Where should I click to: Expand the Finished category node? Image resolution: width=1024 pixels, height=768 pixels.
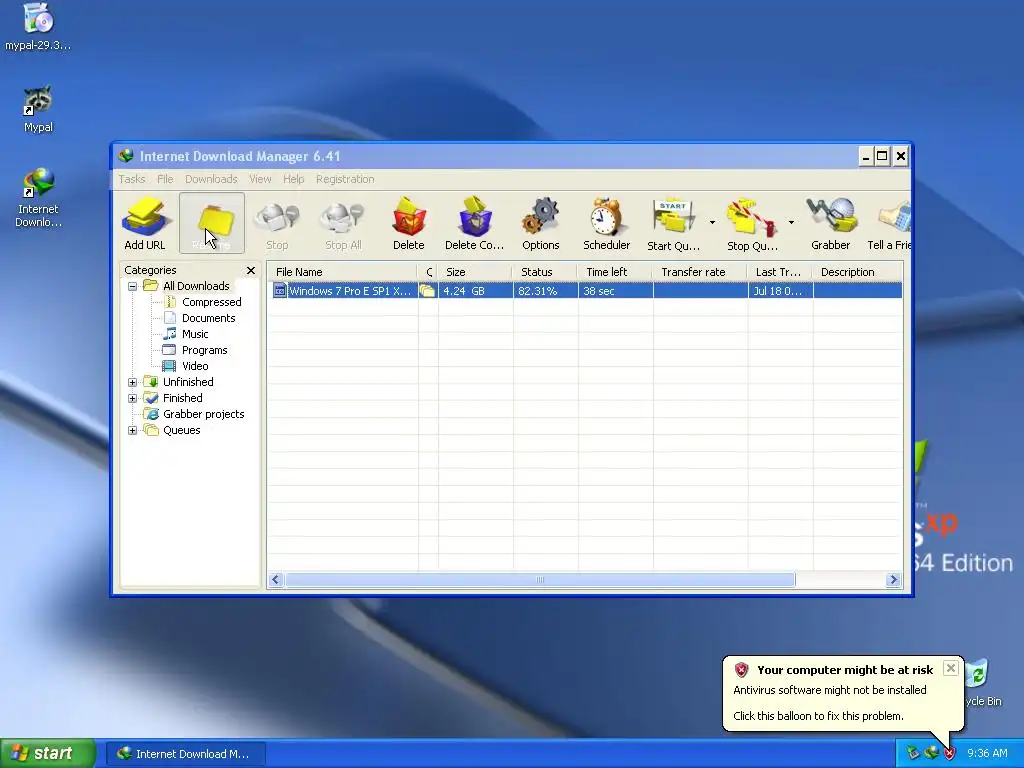[x=133, y=398]
